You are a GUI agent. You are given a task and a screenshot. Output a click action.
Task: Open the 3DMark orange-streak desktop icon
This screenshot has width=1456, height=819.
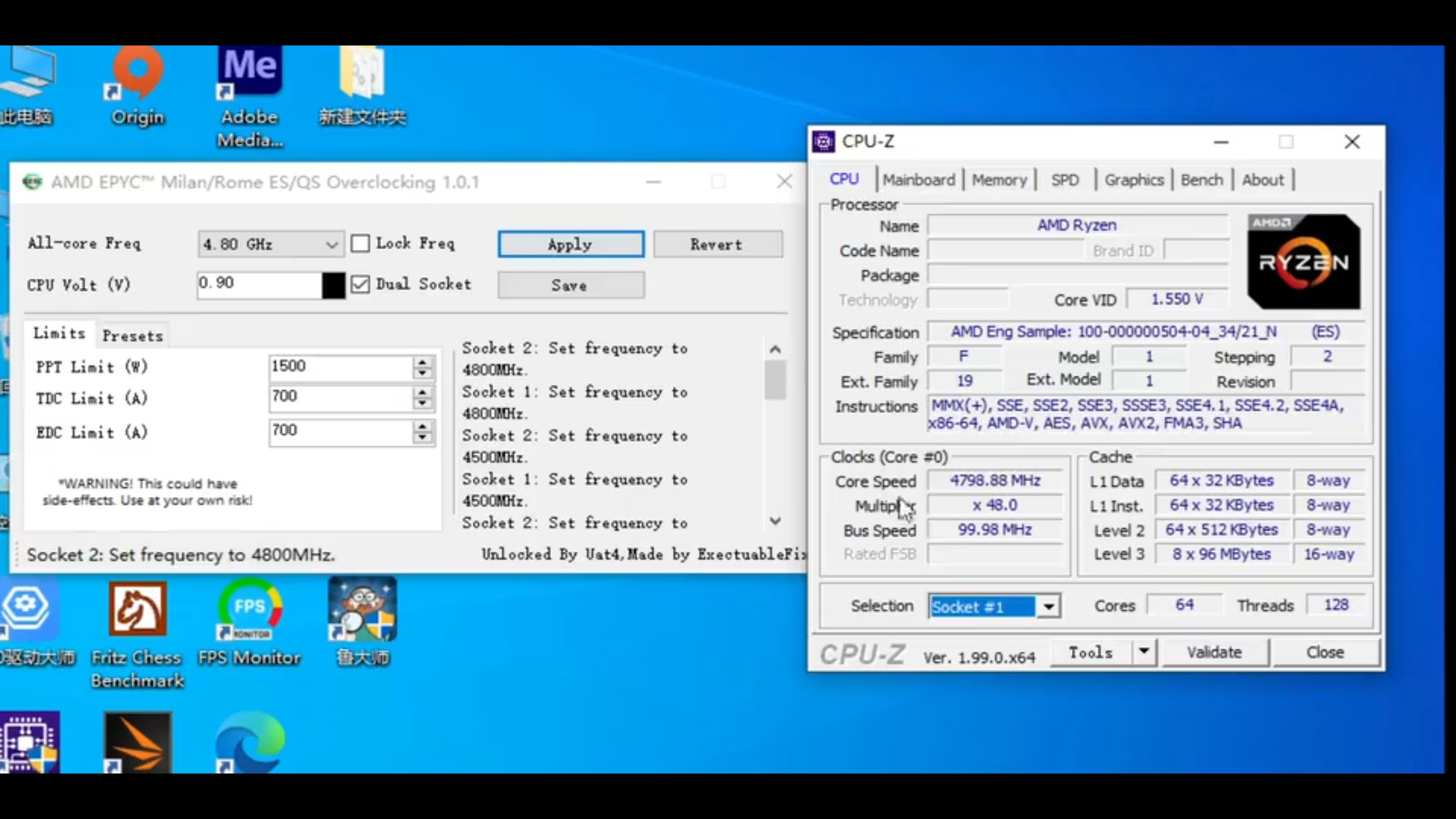click(138, 743)
